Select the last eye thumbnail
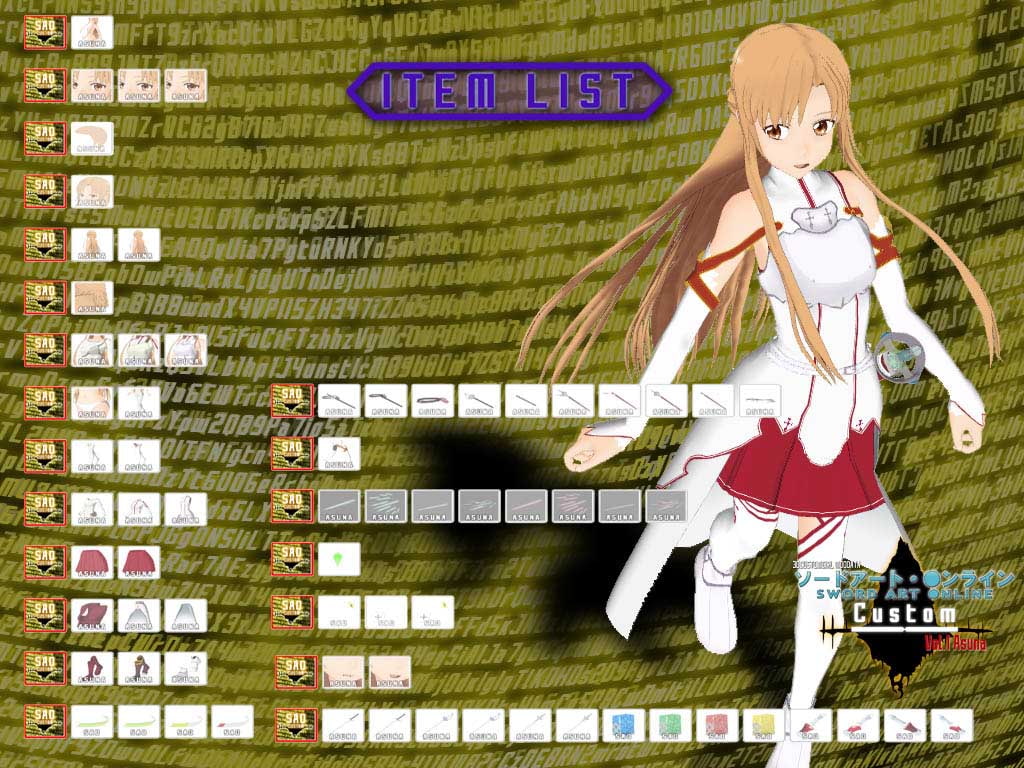The height and width of the screenshot is (768, 1024). (x=185, y=86)
